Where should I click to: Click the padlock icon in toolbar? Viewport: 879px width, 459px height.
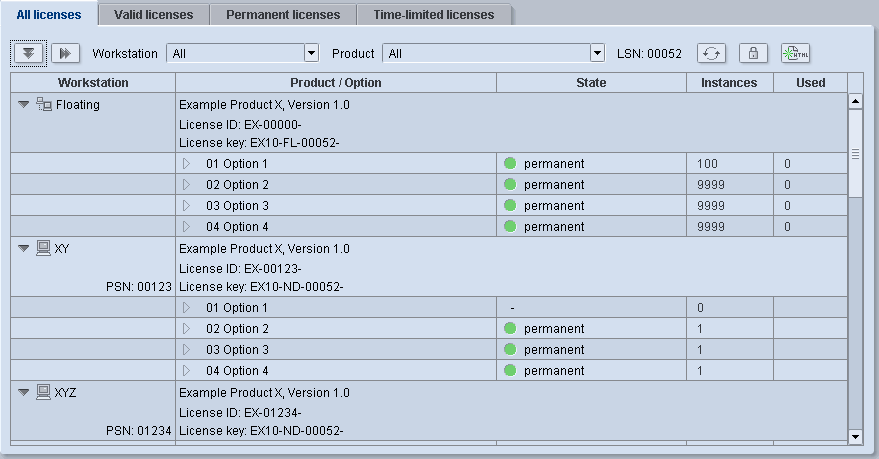click(x=753, y=53)
